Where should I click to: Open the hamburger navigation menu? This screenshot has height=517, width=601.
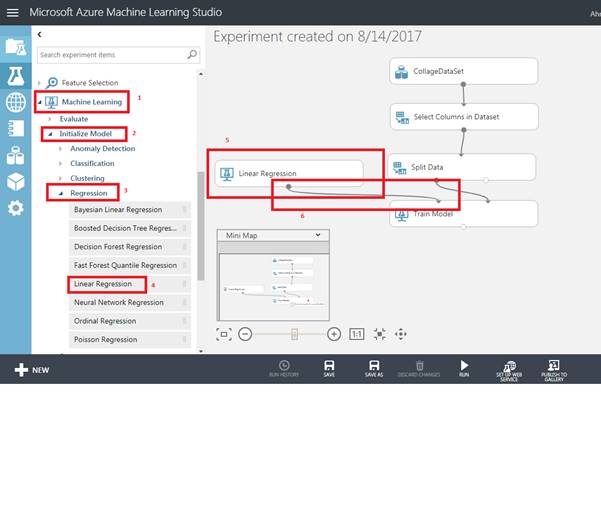[x=13, y=13]
